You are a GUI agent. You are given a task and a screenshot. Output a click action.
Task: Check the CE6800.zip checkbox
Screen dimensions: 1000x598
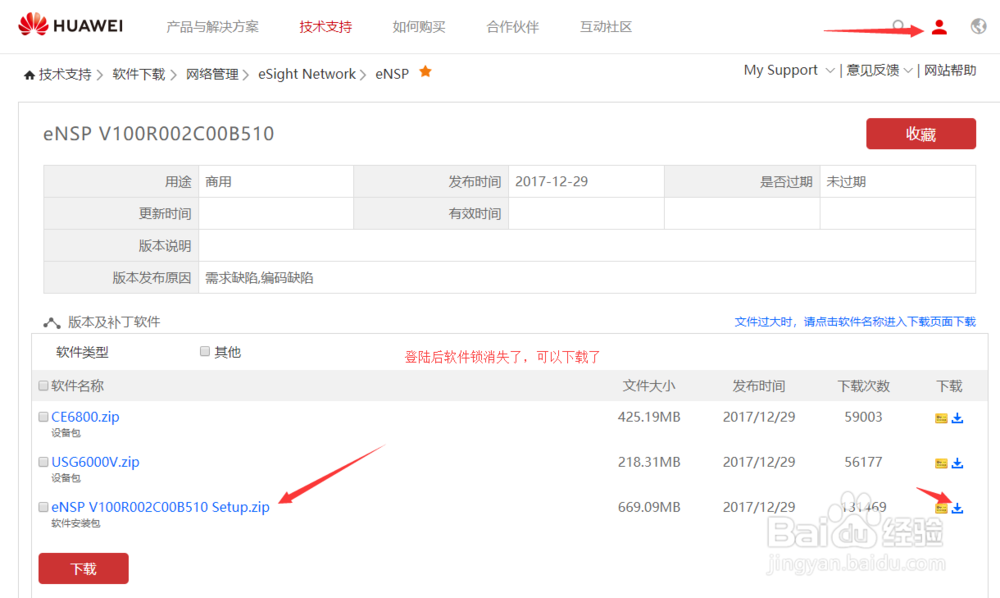(x=43, y=417)
